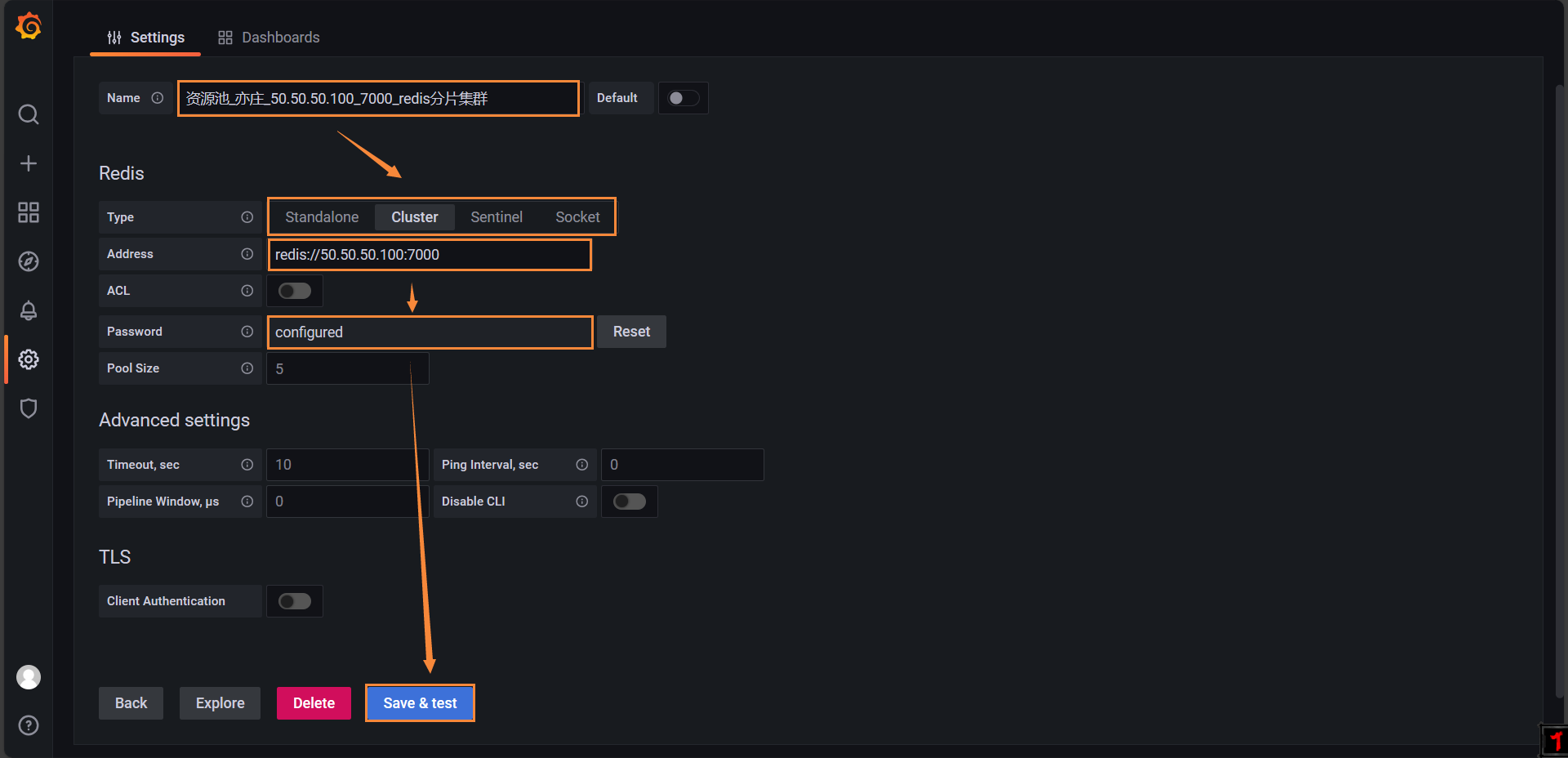The width and height of the screenshot is (1568, 758).
Task: Click the info icon next to Ping Interval
Action: [581, 465]
